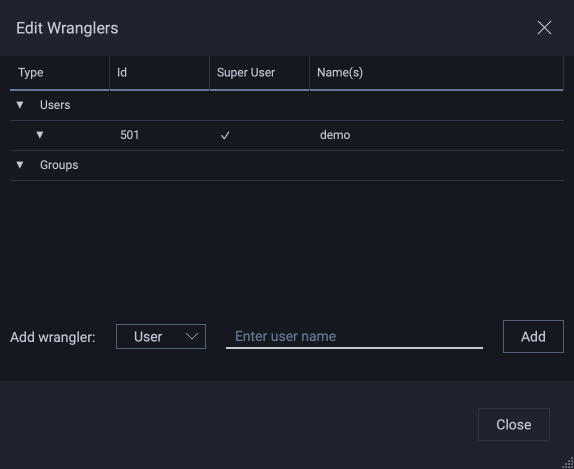
Task: Focus the Enter user name field
Action: (x=354, y=336)
